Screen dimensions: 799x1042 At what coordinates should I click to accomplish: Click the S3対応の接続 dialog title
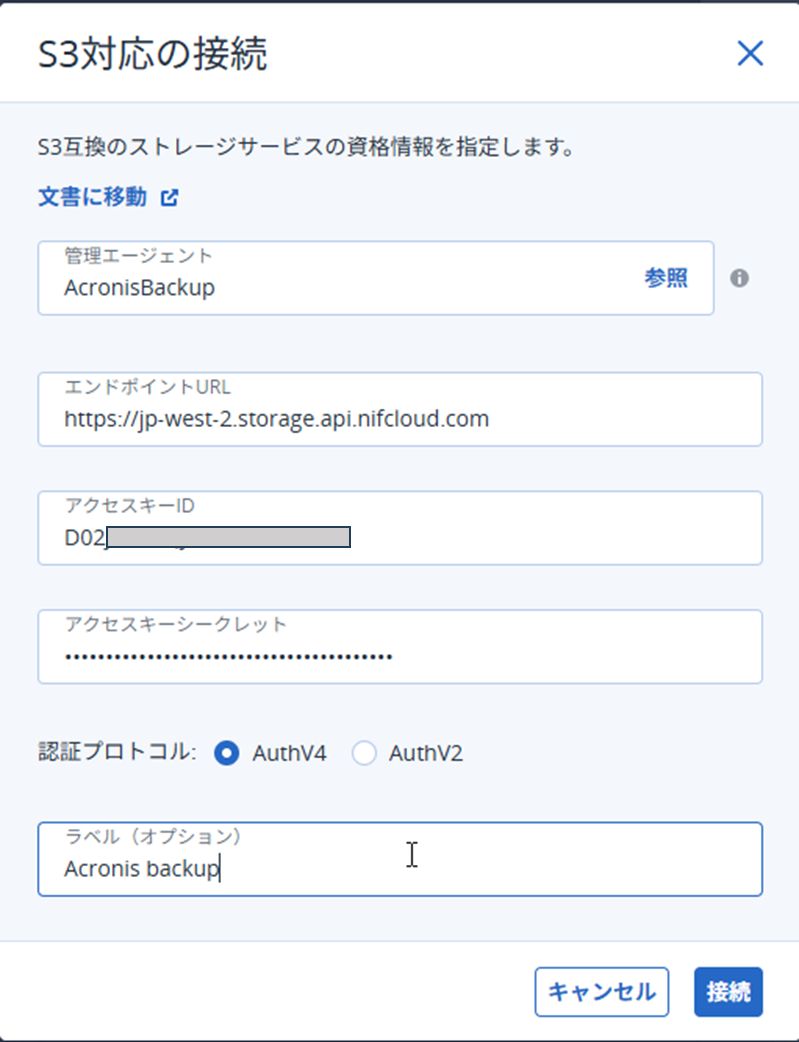tap(152, 54)
